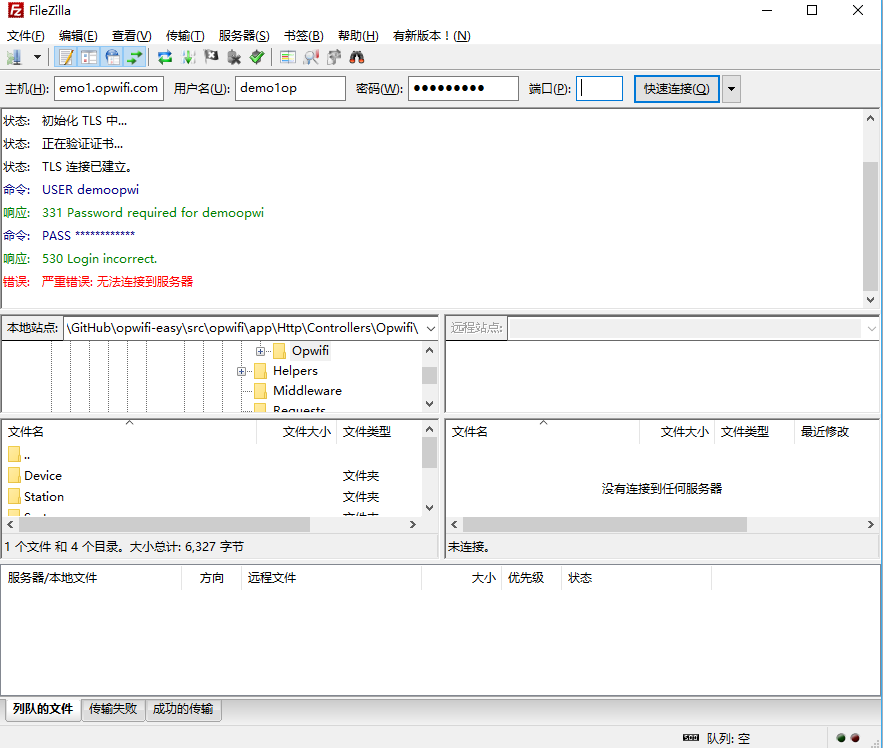Screen dimensions: 883x748
Task: Sort remote files by 最近修改 column header
Action: pyautogui.click(x=836, y=432)
